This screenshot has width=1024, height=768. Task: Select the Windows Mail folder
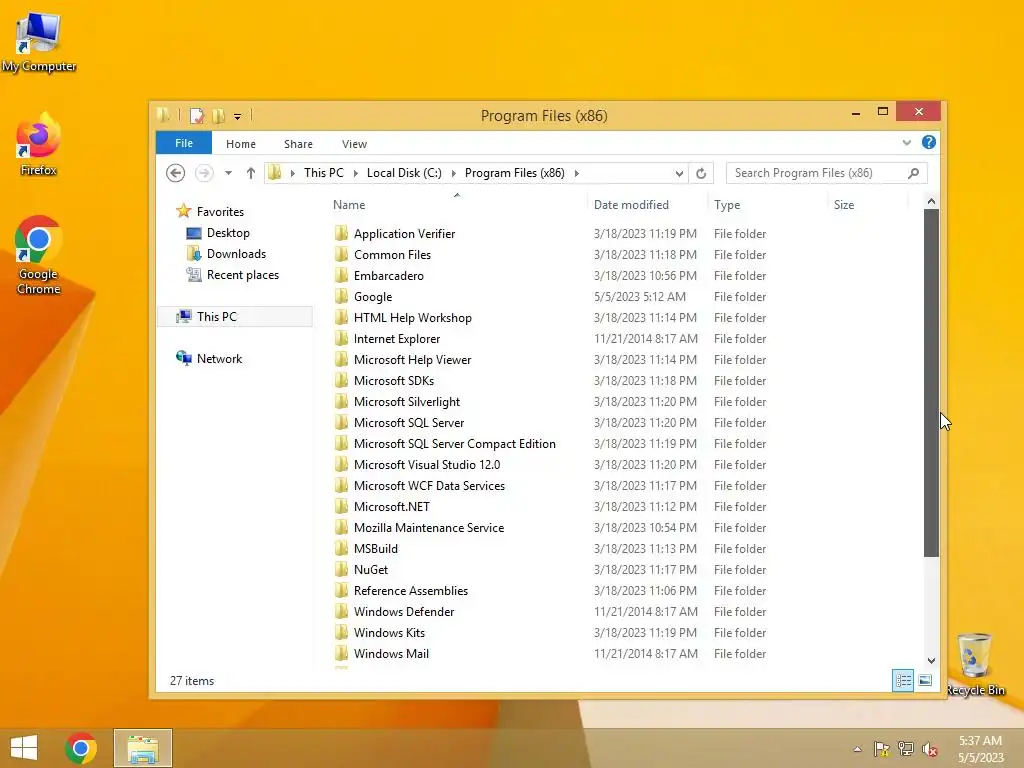coord(391,654)
